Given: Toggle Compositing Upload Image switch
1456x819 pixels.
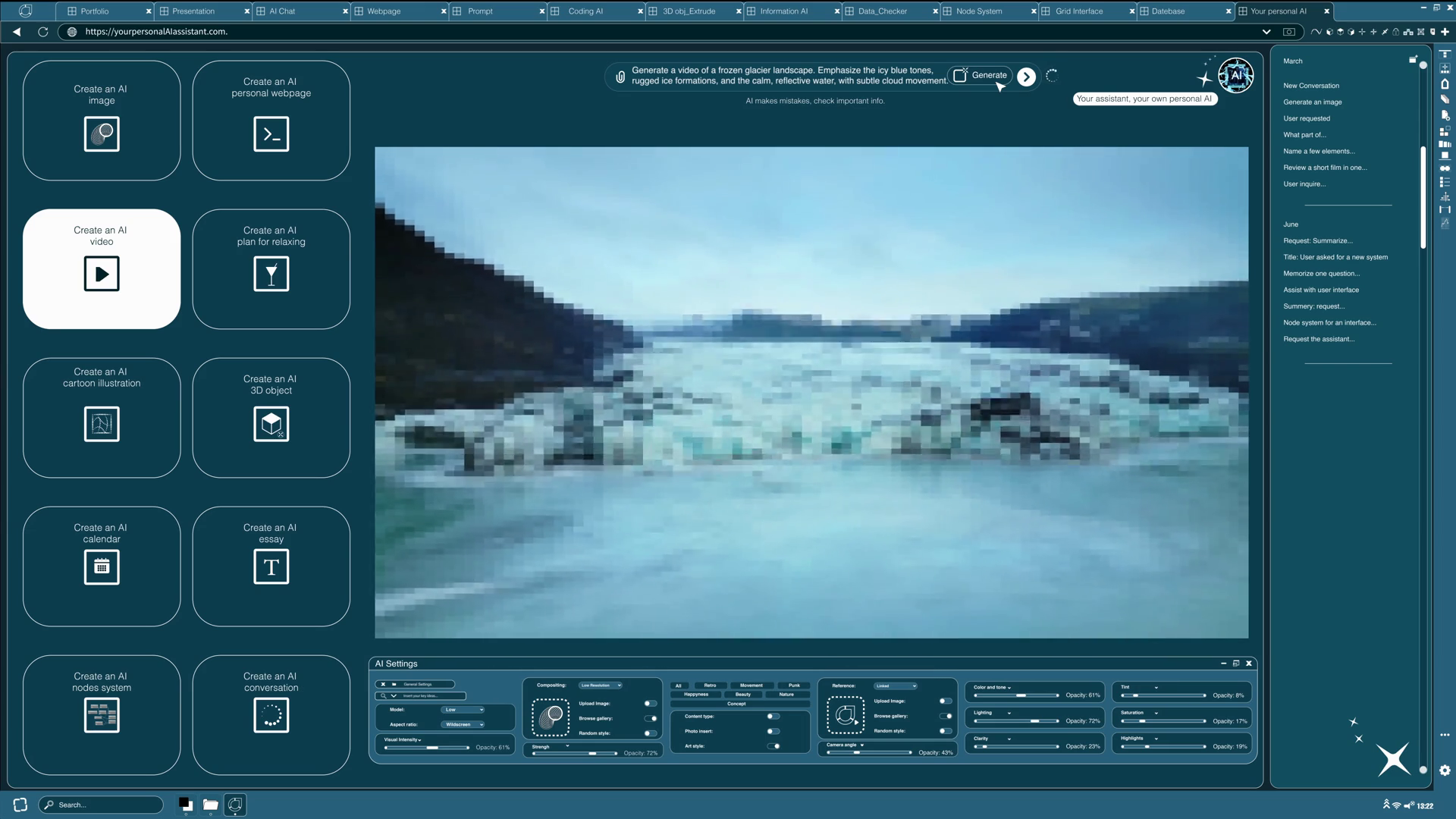Looking at the screenshot, I should (x=650, y=703).
